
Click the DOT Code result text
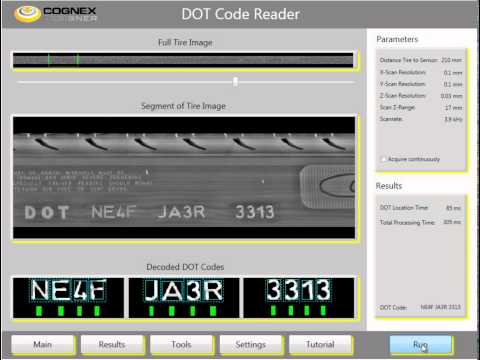click(x=440, y=307)
